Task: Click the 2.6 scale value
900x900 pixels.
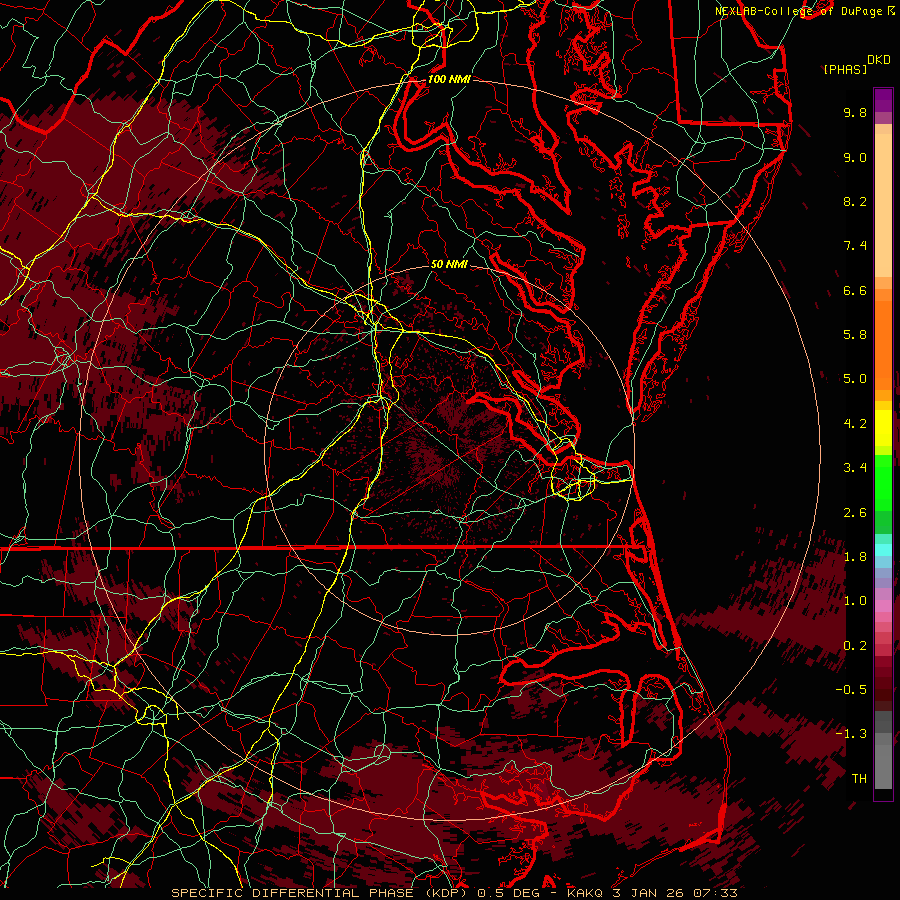Action: 855,513
